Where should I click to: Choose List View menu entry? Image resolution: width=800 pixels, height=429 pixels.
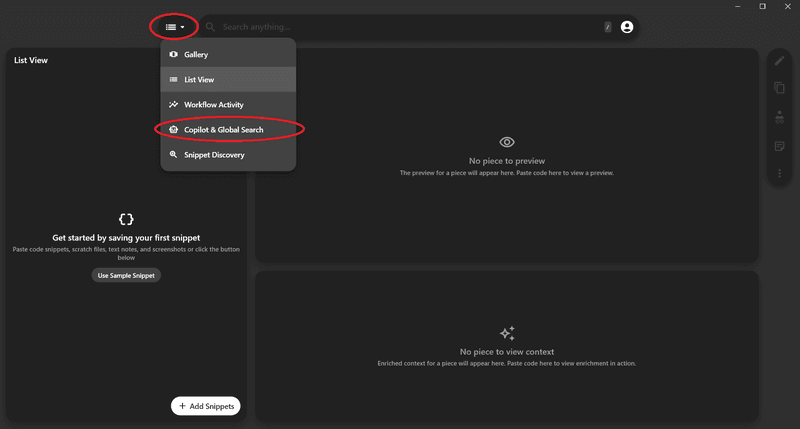[x=228, y=80]
